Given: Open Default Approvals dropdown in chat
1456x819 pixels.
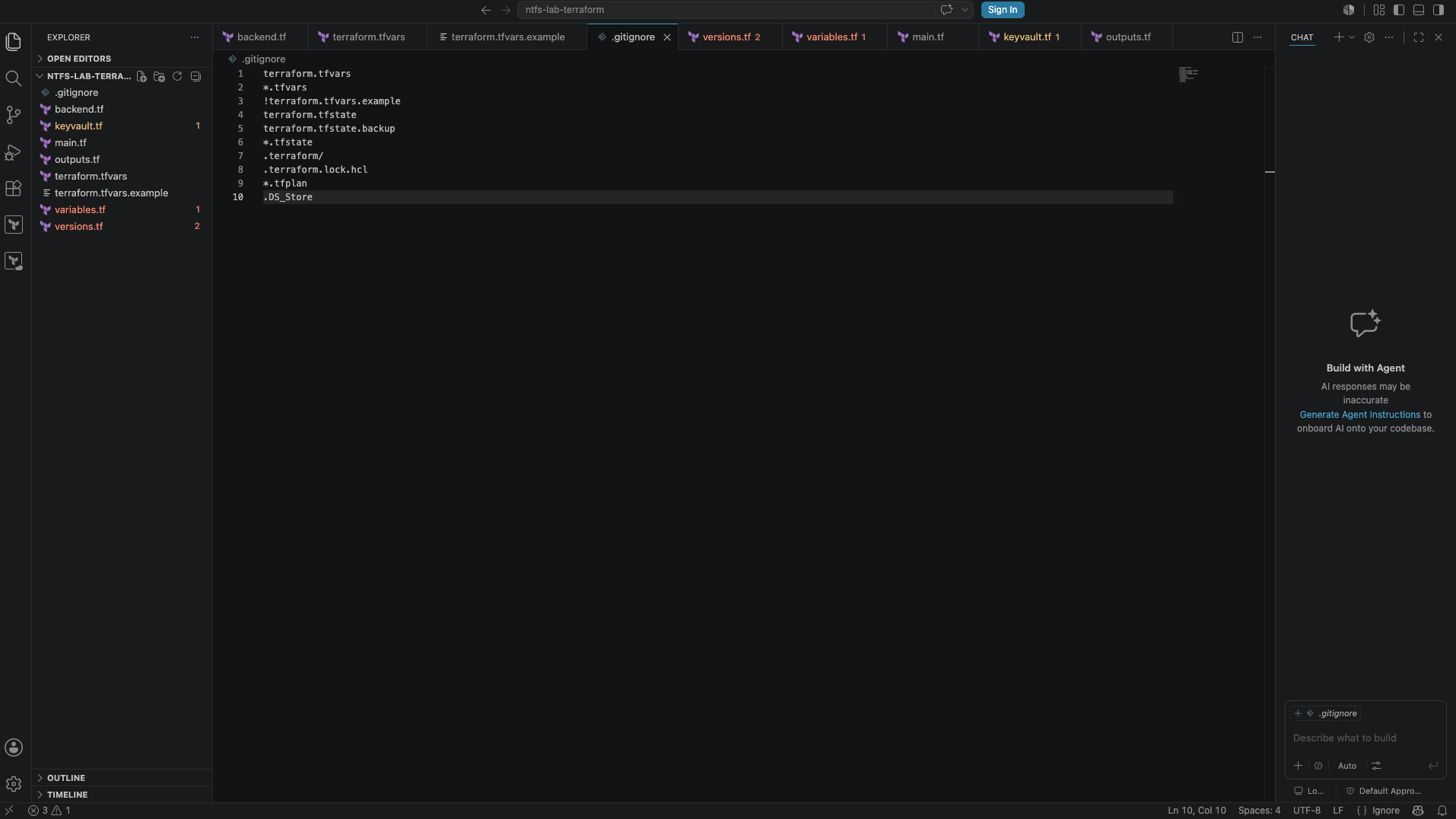Looking at the screenshot, I should [x=1384, y=791].
